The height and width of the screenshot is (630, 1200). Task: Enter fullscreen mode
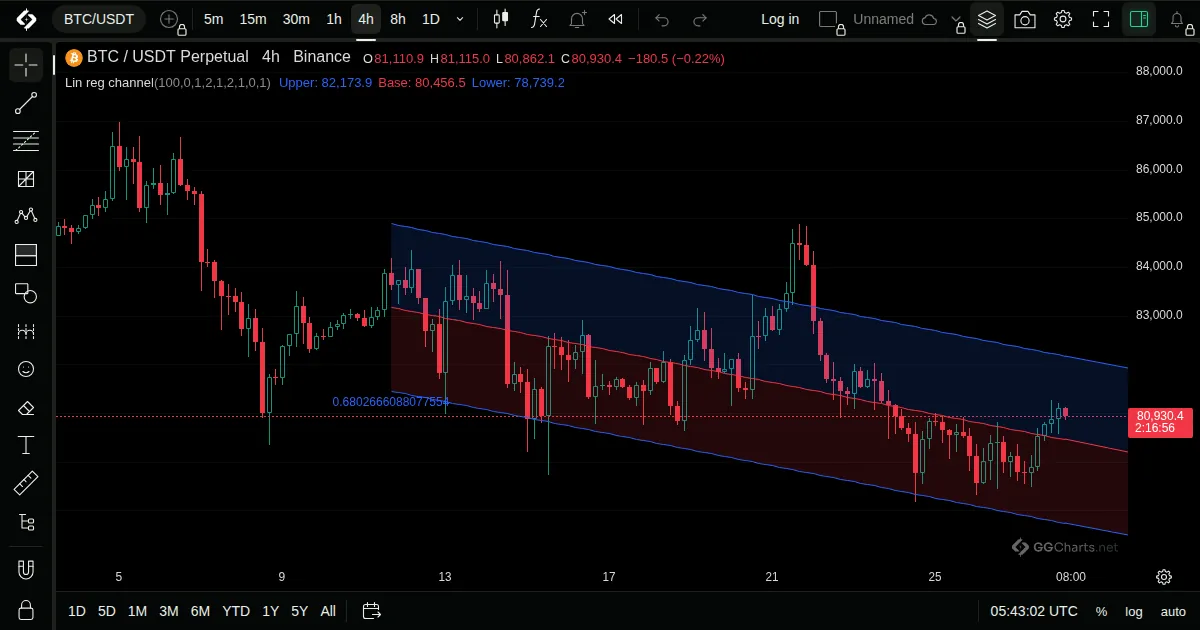point(1101,19)
